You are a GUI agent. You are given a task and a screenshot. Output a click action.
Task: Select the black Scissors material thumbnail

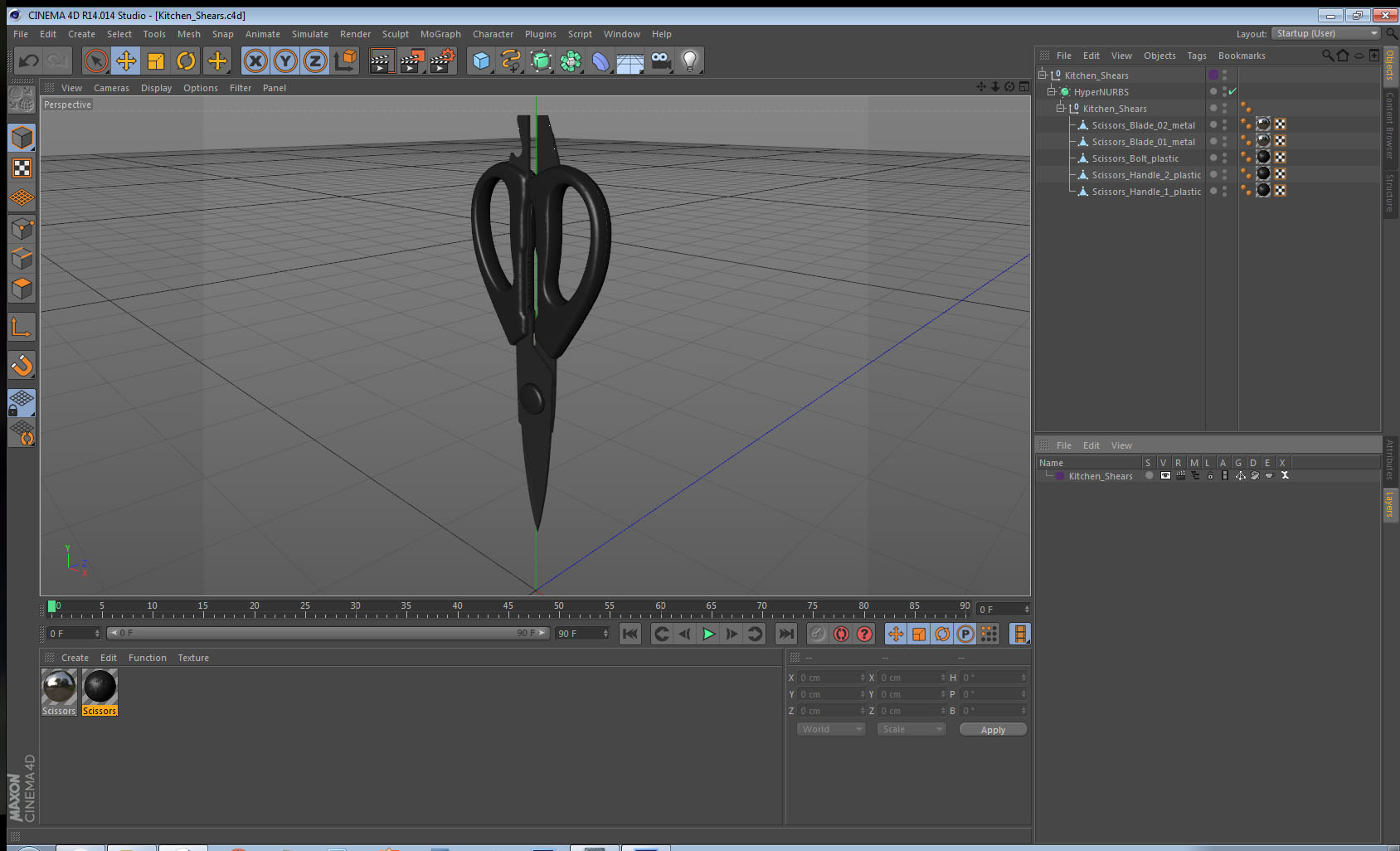(100, 688)
